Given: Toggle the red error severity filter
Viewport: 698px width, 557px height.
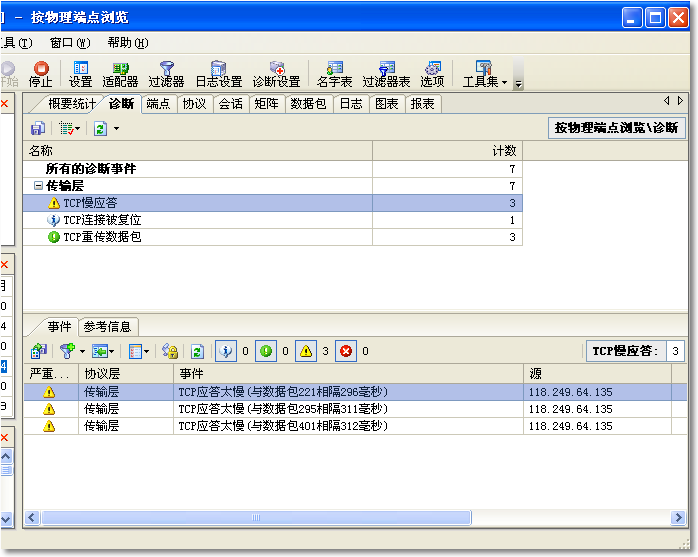Looking at the screenshot, I should click(346, 351).
